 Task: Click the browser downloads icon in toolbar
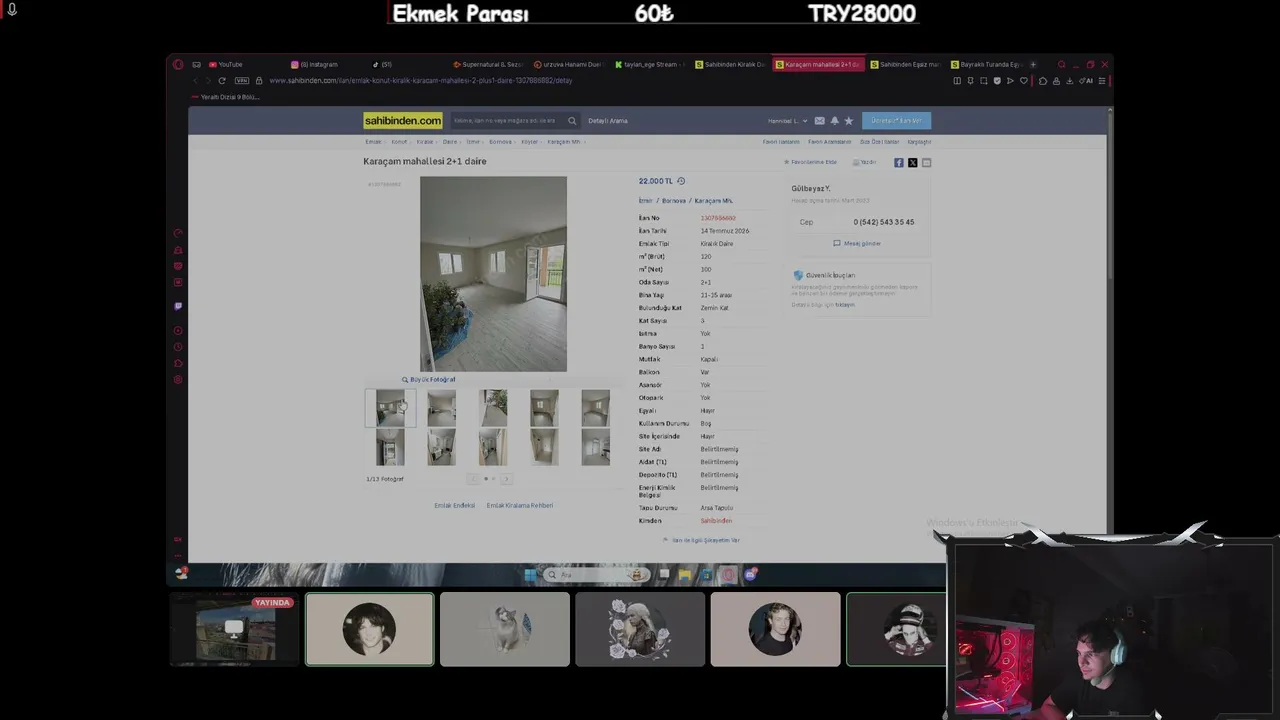click(x=1069, y=80)
